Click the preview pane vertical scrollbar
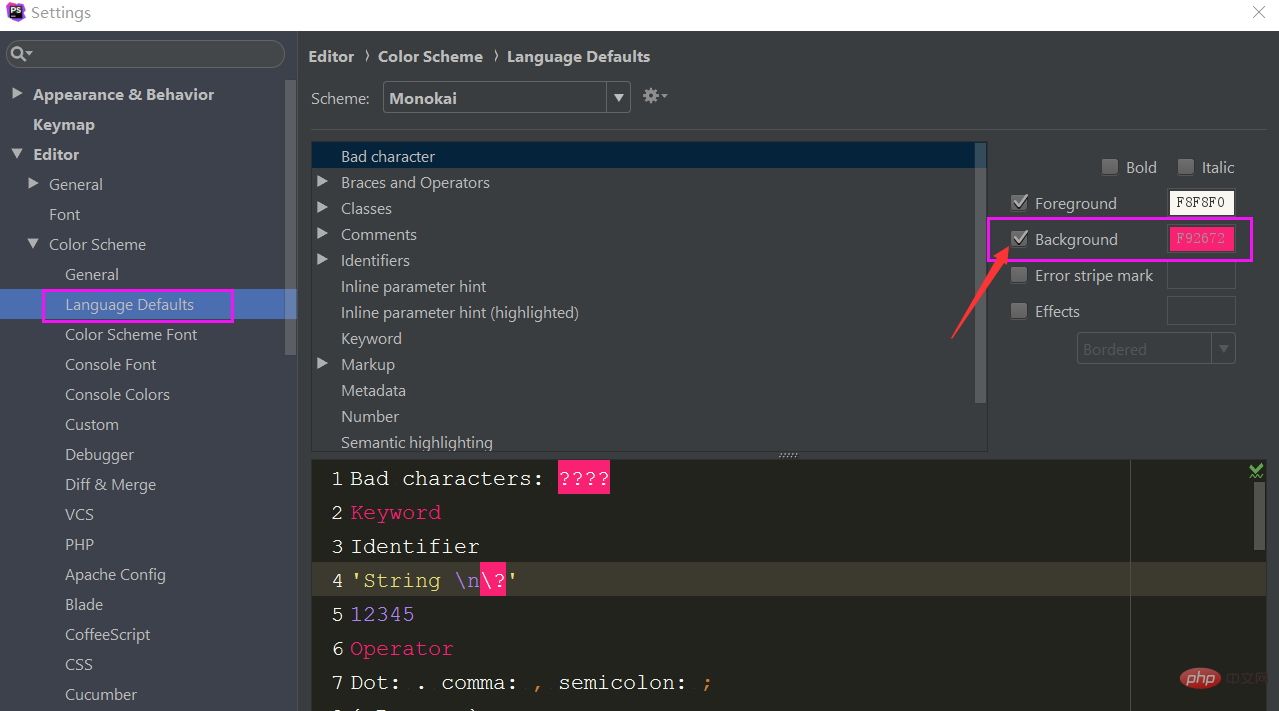 click(x=1260, y=516)
